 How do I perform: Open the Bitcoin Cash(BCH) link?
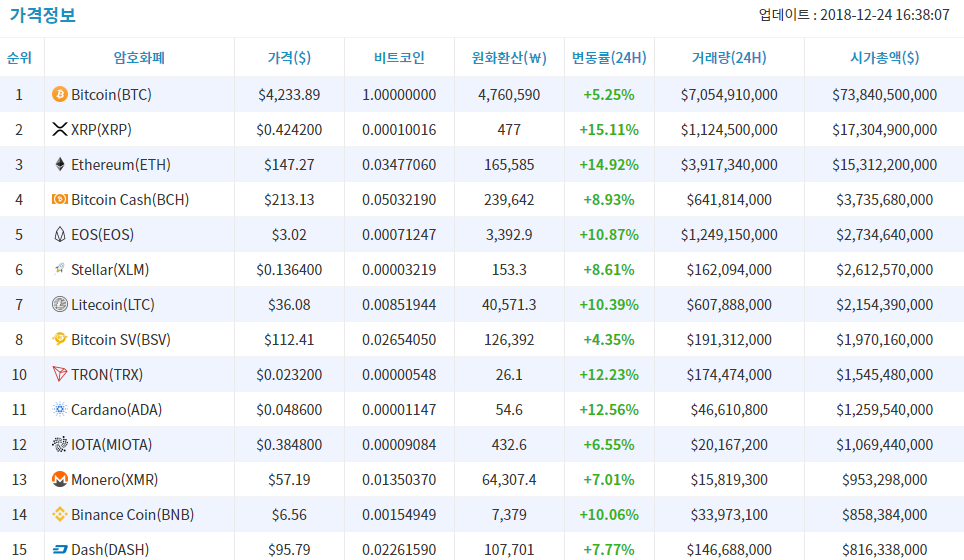(x=130, y=200)
